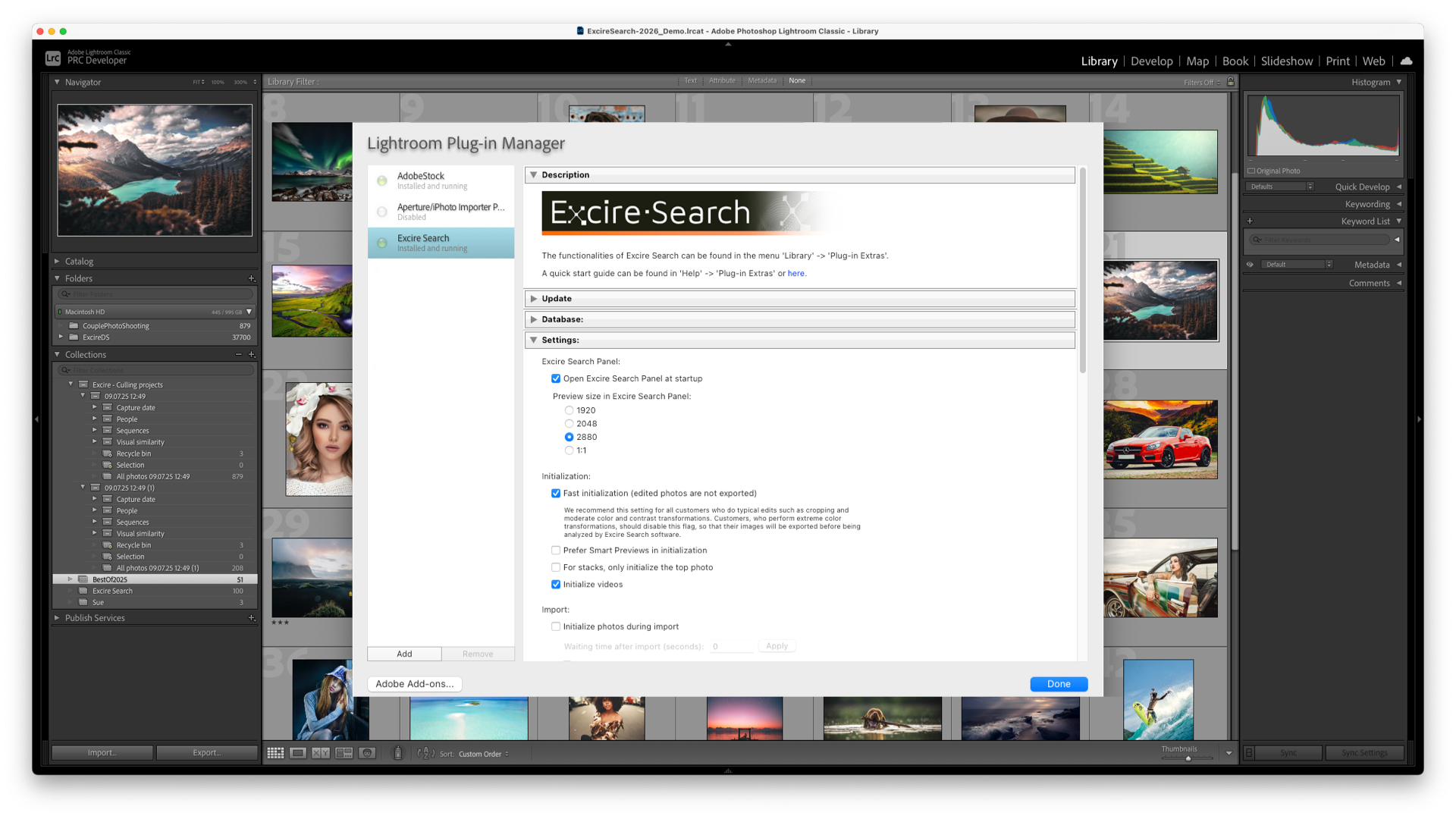Switch to Grid view icon
The height and width of the screenshot is (819, 1456).
(x=275, y=753)
